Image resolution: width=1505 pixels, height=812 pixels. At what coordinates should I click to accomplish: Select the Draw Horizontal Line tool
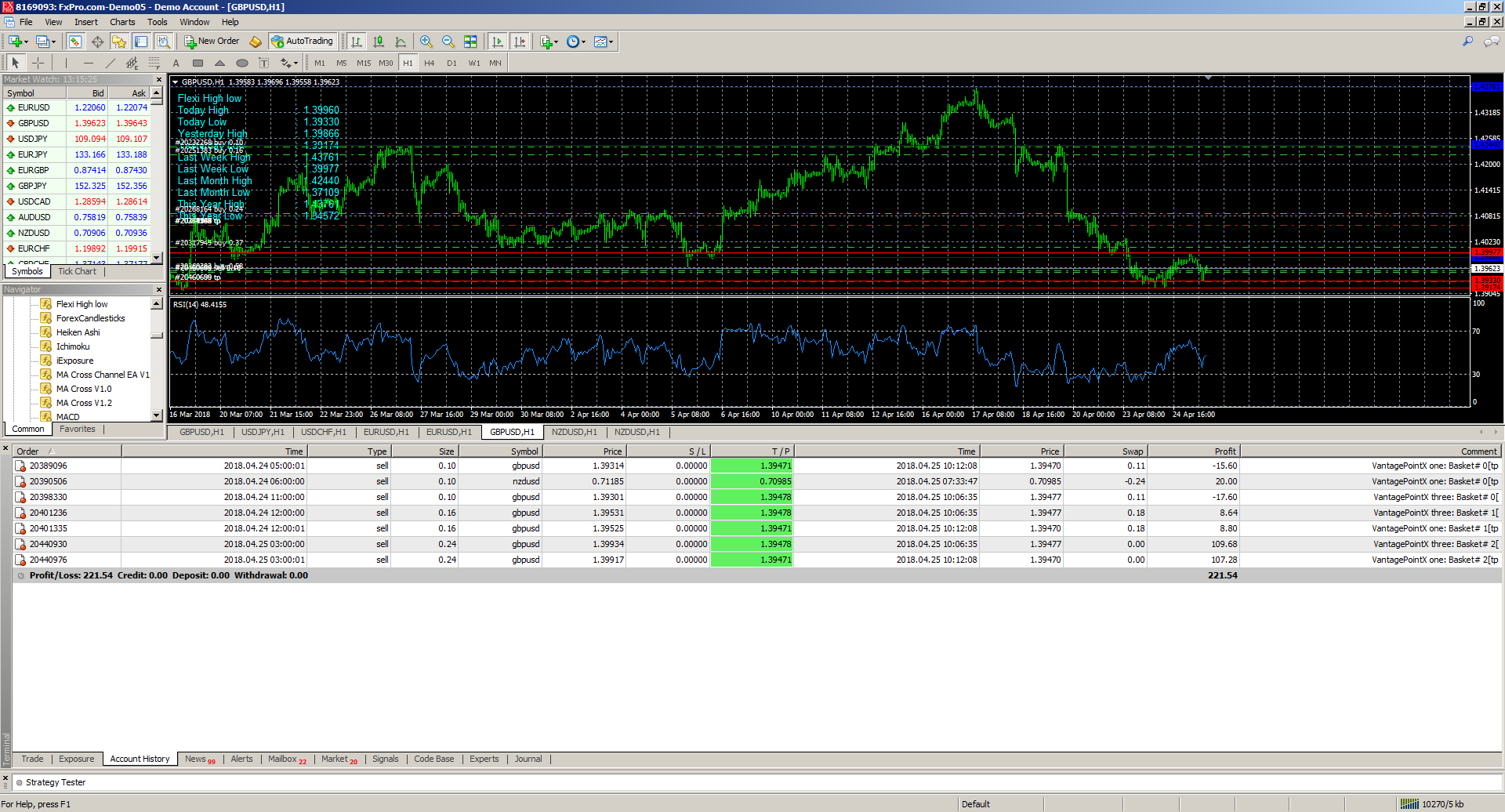(88, 63)
